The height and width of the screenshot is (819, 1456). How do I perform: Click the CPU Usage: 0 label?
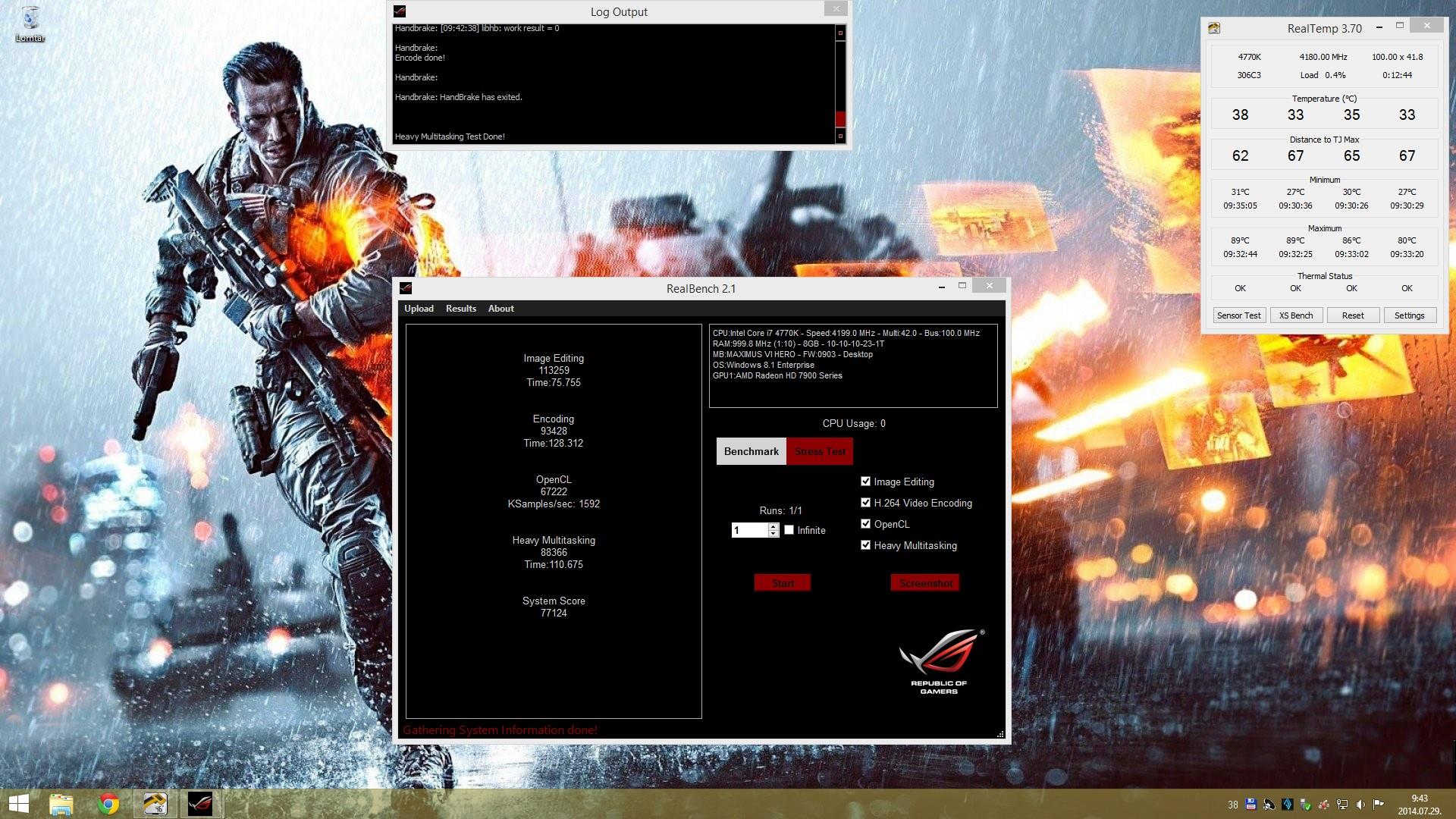[x=854, y=423]
